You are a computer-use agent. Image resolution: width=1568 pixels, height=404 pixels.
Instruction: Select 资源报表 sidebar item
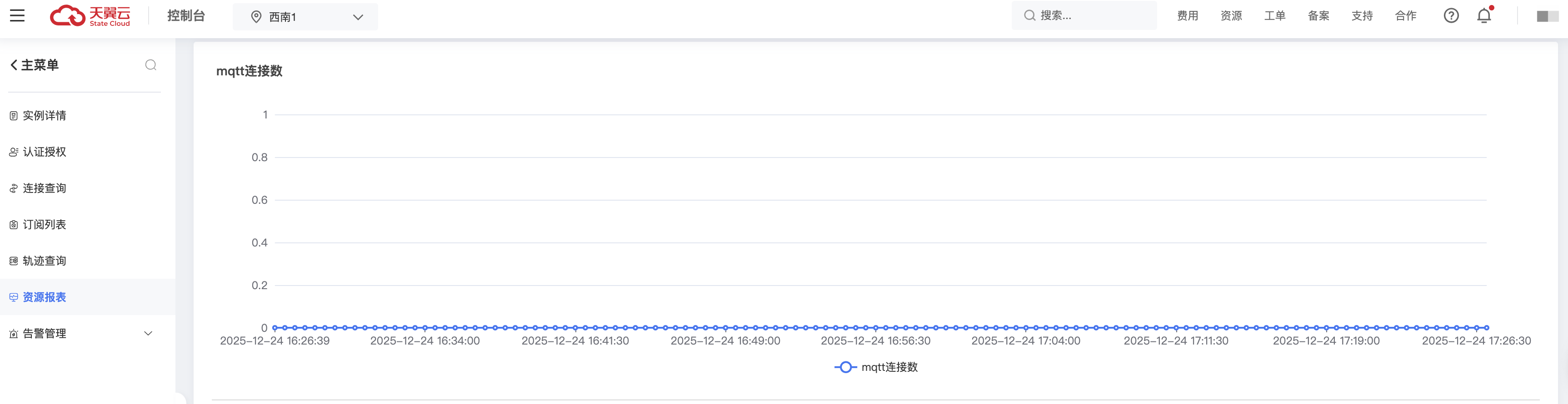coord(45,297)
